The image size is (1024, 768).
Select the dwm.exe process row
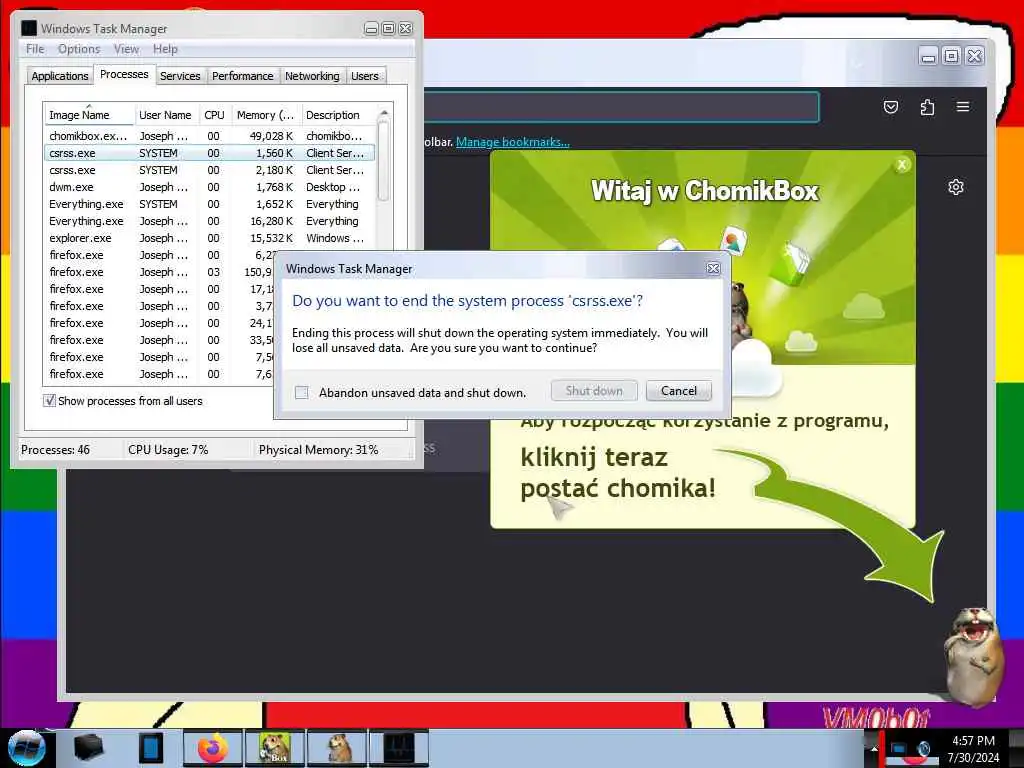[x=210, y=187]
